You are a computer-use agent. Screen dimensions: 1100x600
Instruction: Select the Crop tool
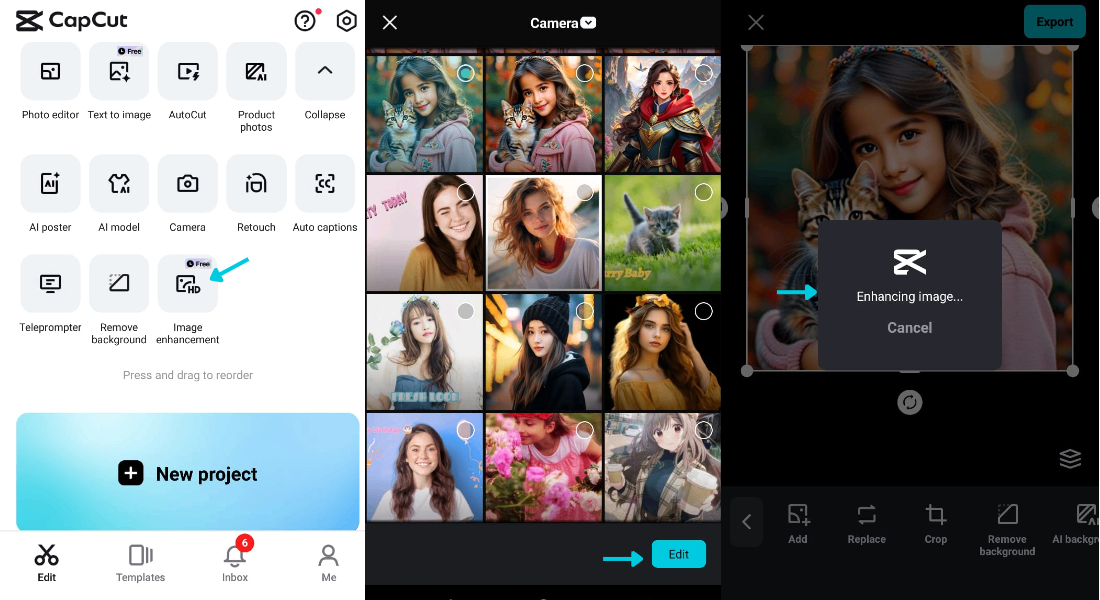[x=935, y=524]
